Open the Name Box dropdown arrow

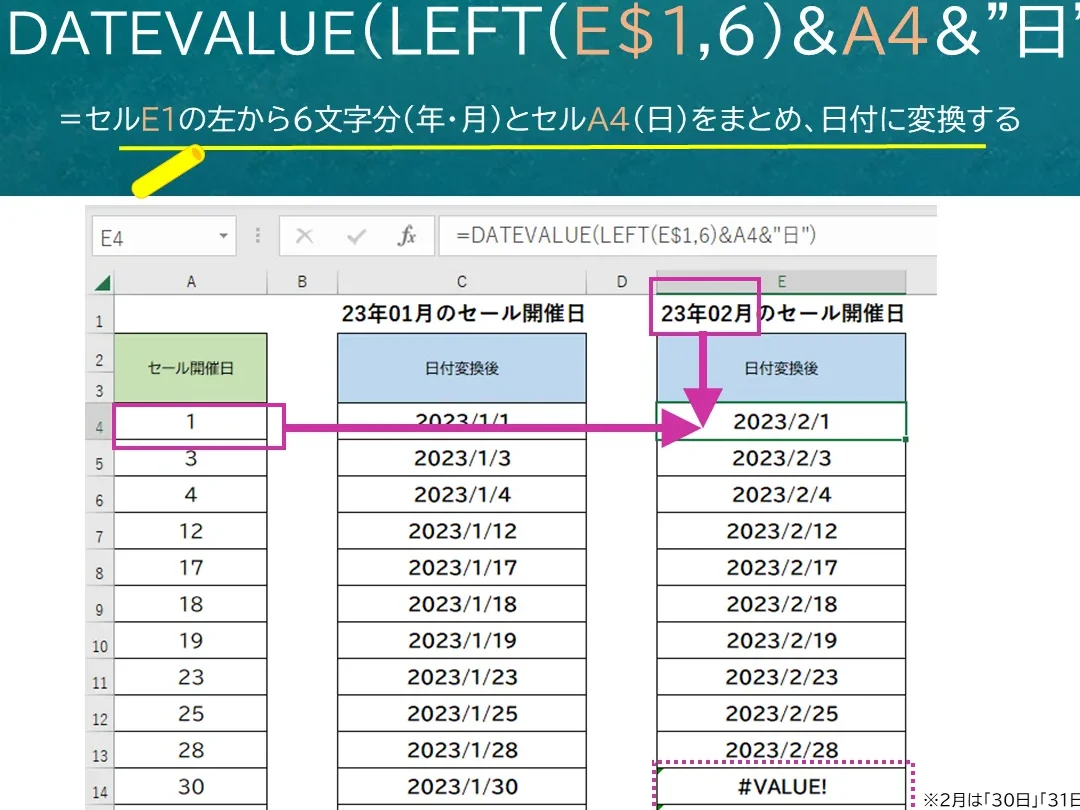coord(224,236)
